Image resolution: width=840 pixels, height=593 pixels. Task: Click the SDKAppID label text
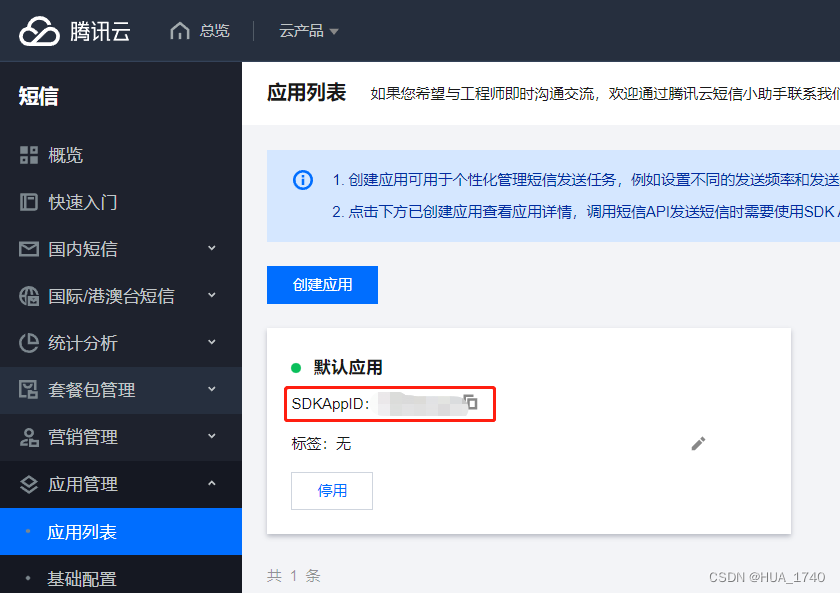click(x=331, y=403)
